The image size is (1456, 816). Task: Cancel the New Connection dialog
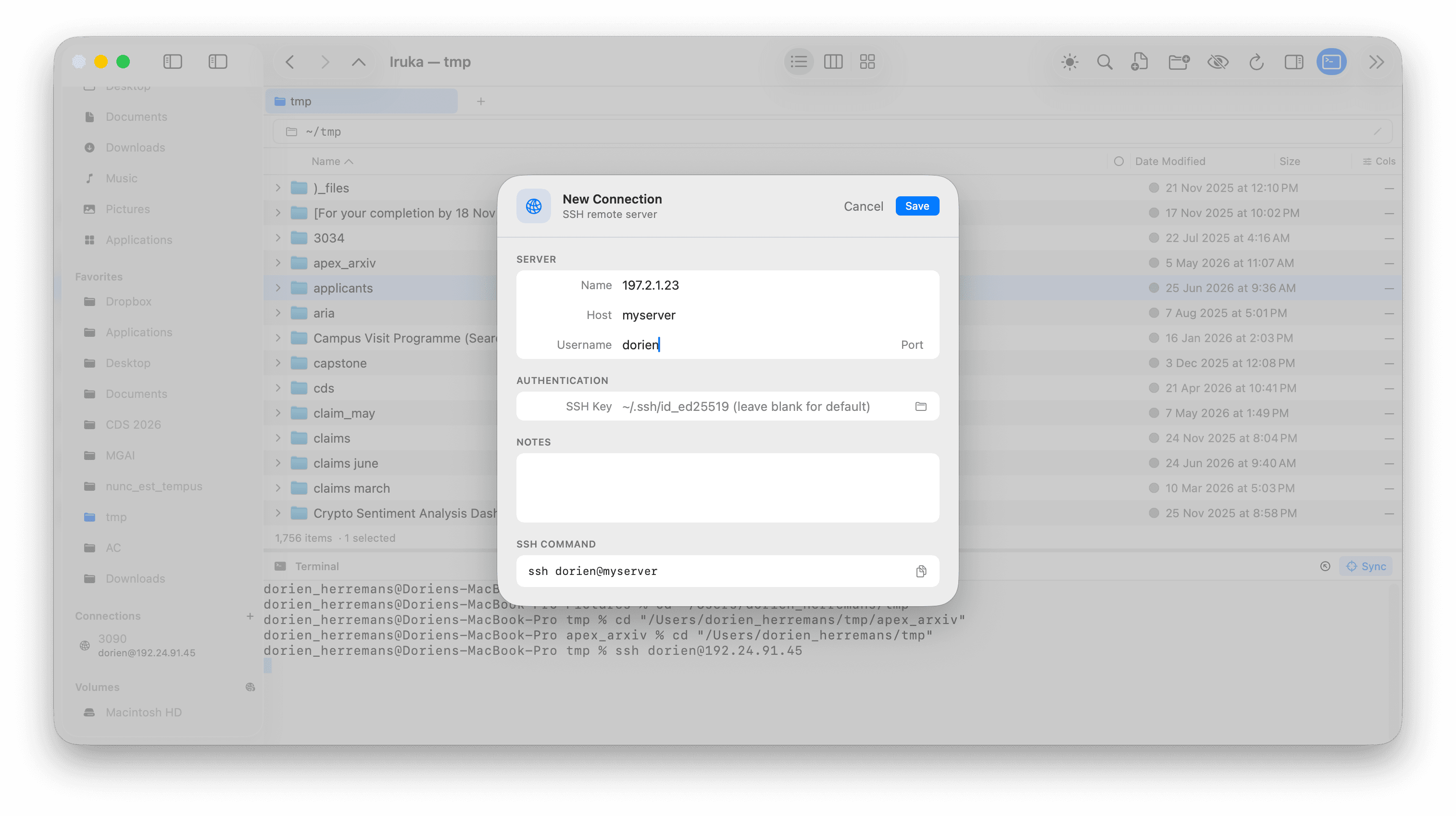click(x=863, y=206)
